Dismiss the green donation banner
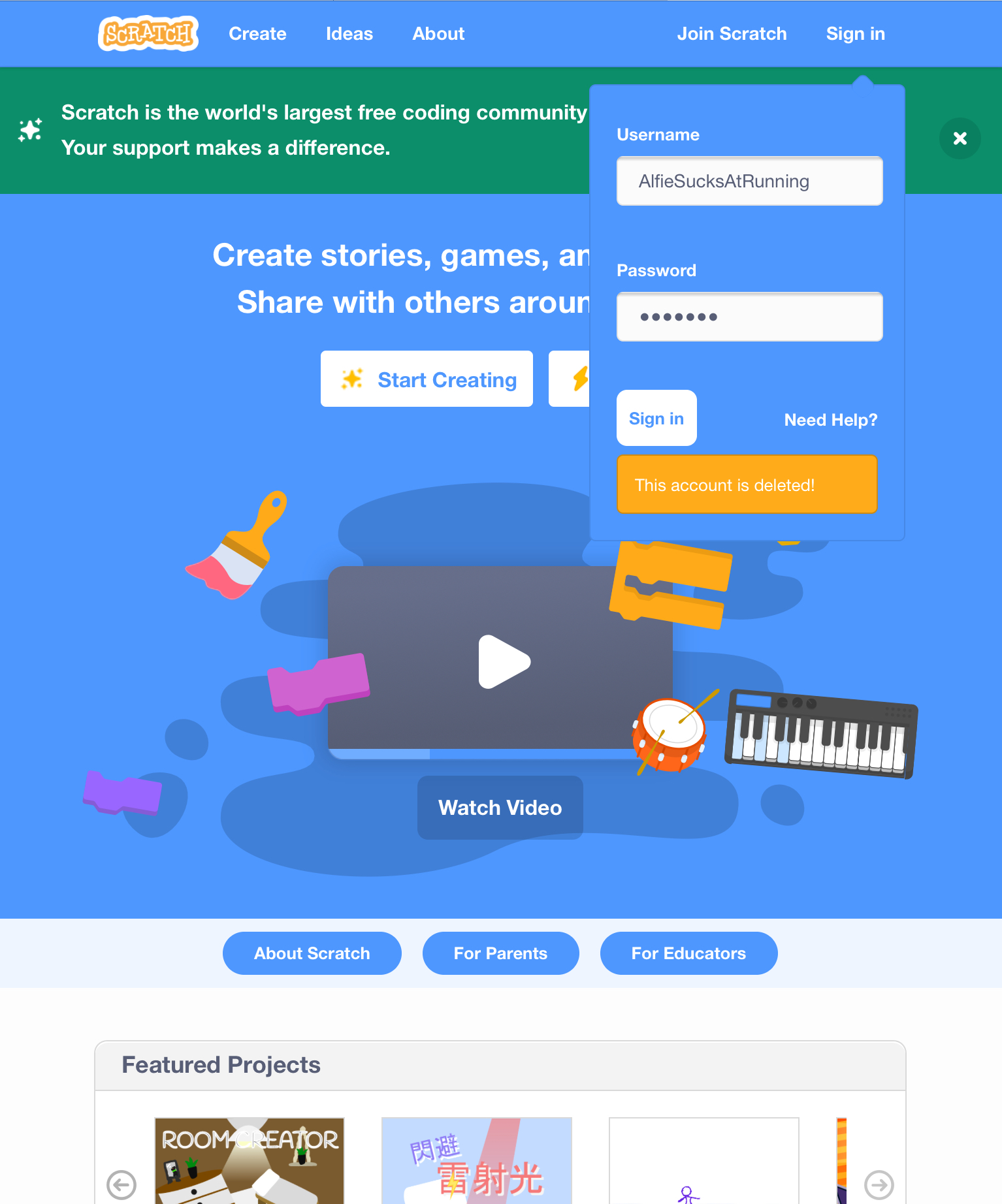The height and width of the screenshot is (1204, 1002). (x=960, y=138)
